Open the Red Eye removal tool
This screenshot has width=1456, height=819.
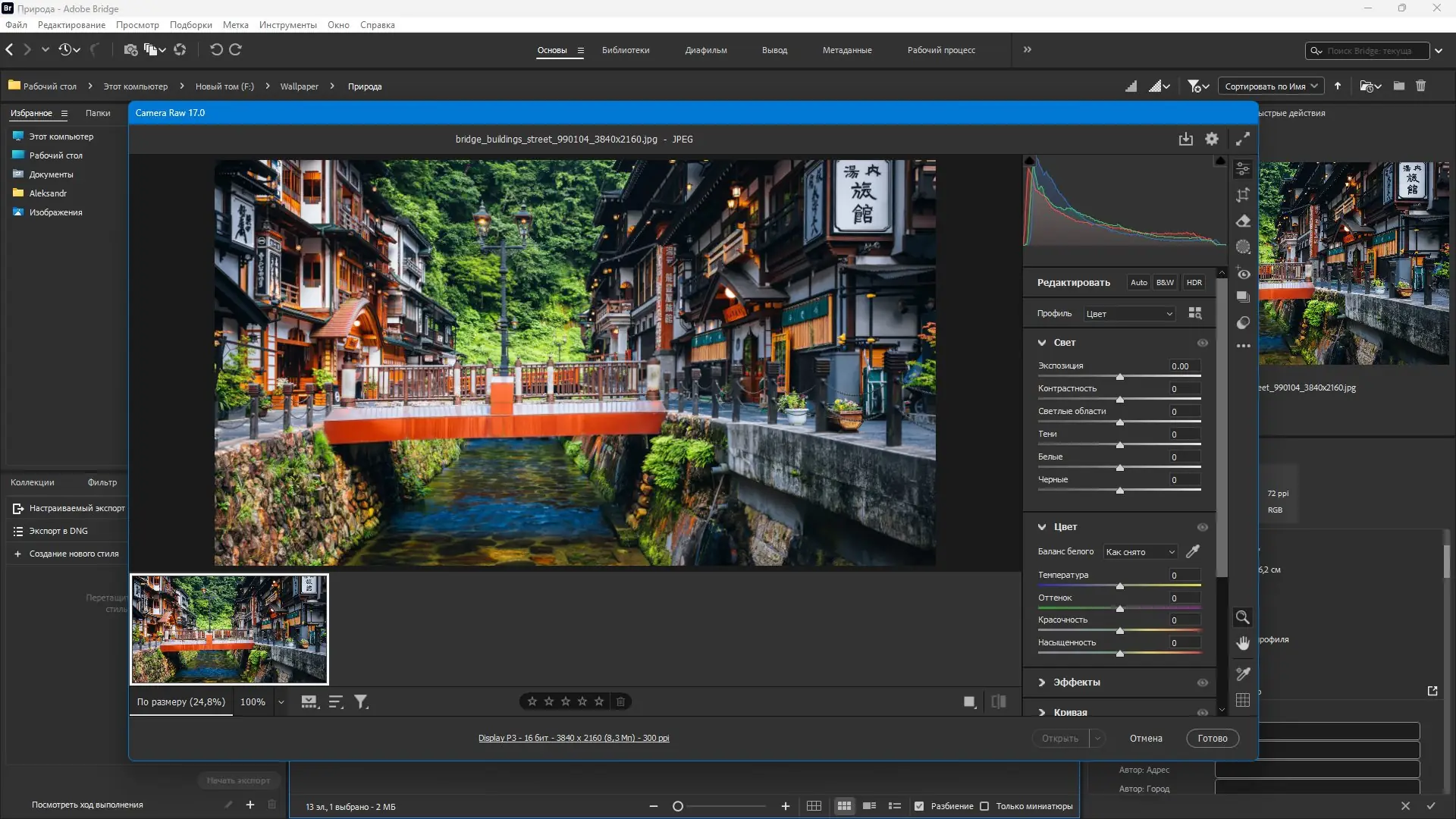click(x=1243, y=273)
